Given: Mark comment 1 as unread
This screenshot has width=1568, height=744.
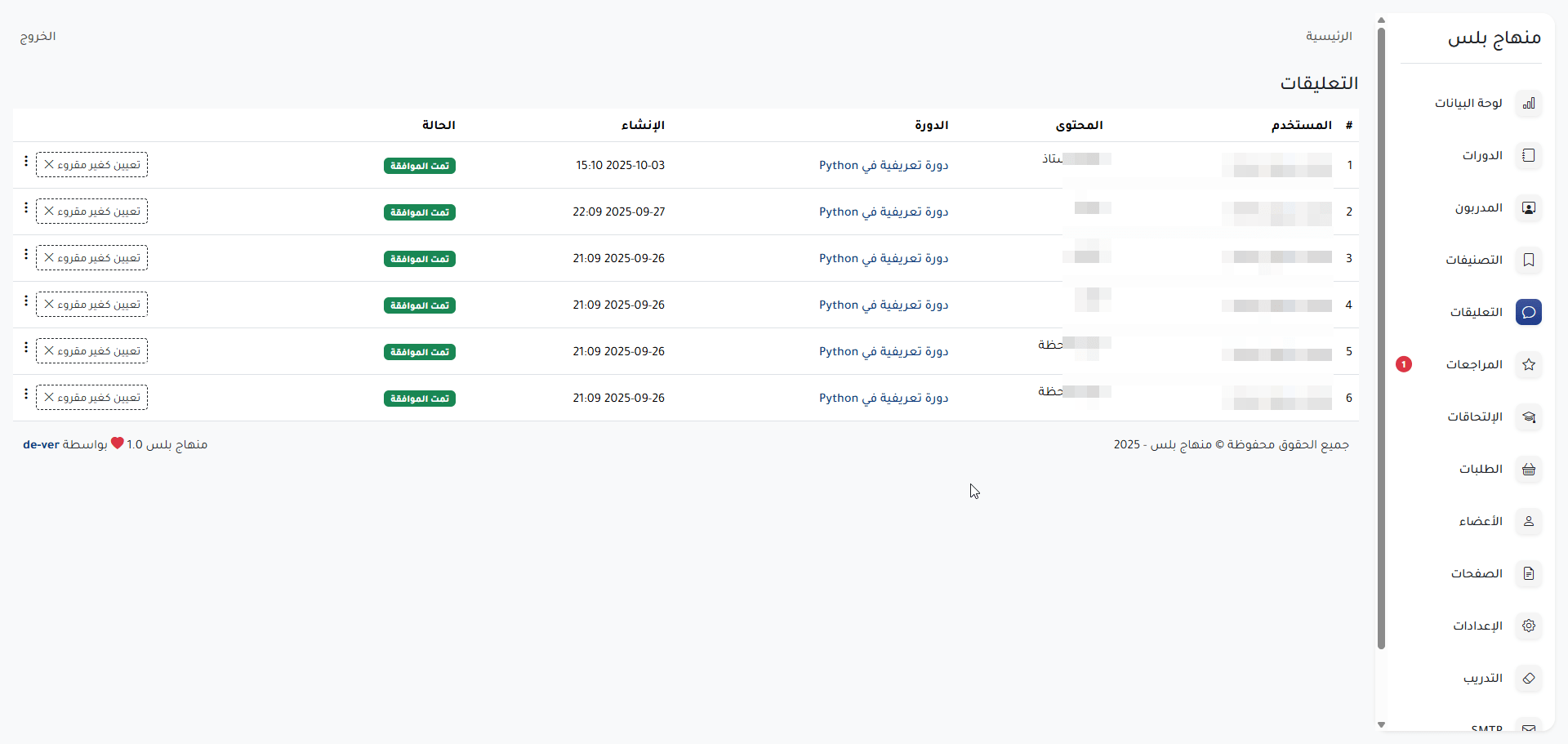Looking at the screenshot, I should tap(91, 165).
